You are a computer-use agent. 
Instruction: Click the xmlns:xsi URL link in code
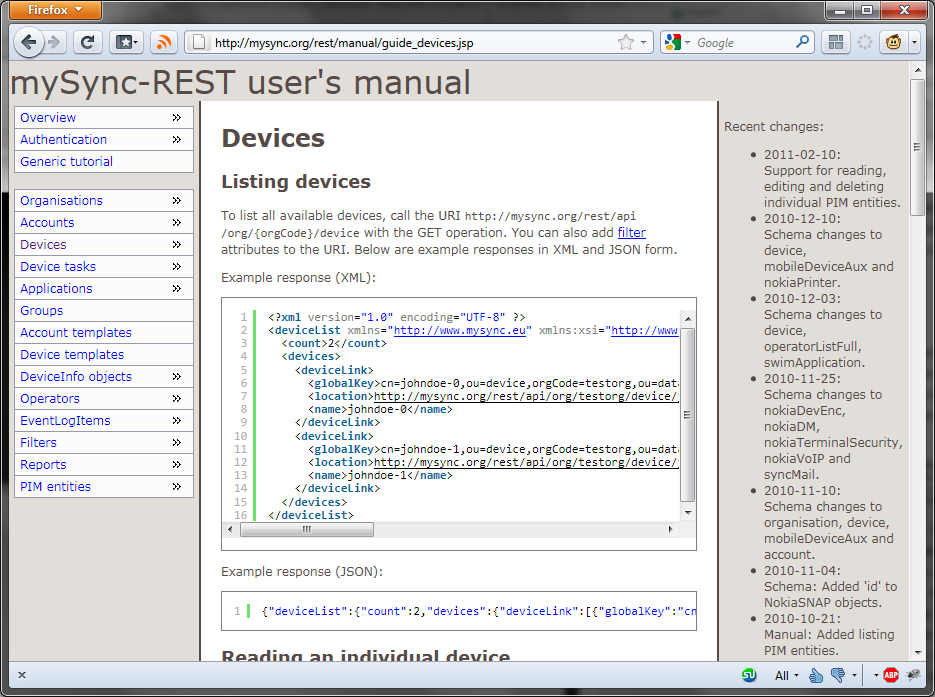(x=645, y=330)
